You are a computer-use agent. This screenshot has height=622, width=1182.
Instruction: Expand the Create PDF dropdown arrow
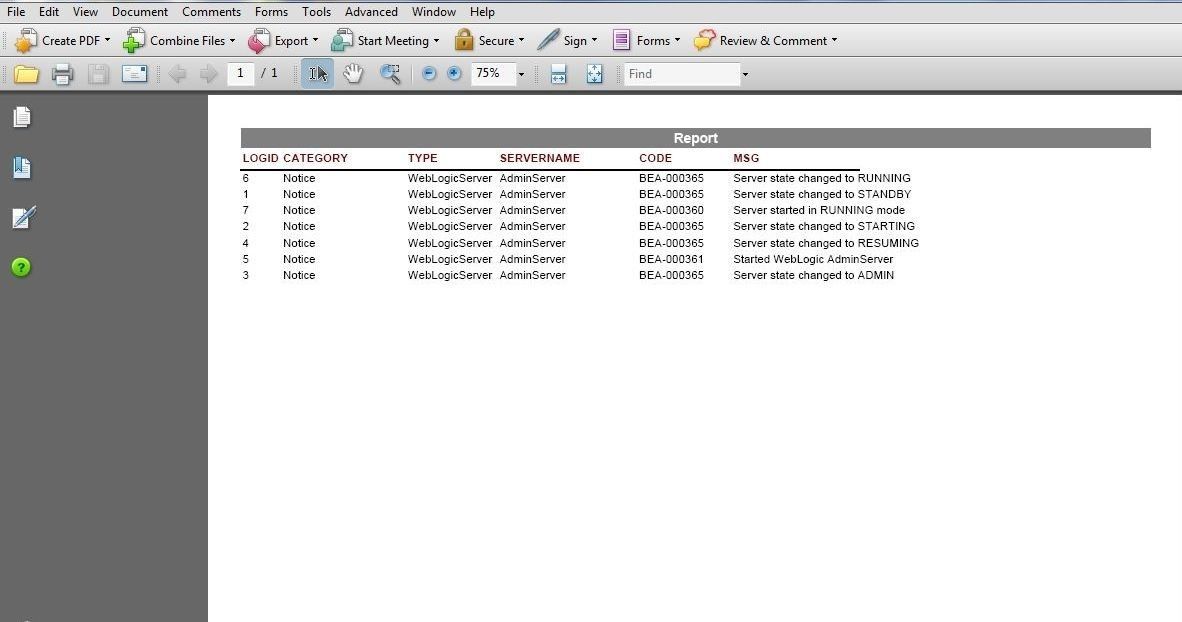pos(107,41)
